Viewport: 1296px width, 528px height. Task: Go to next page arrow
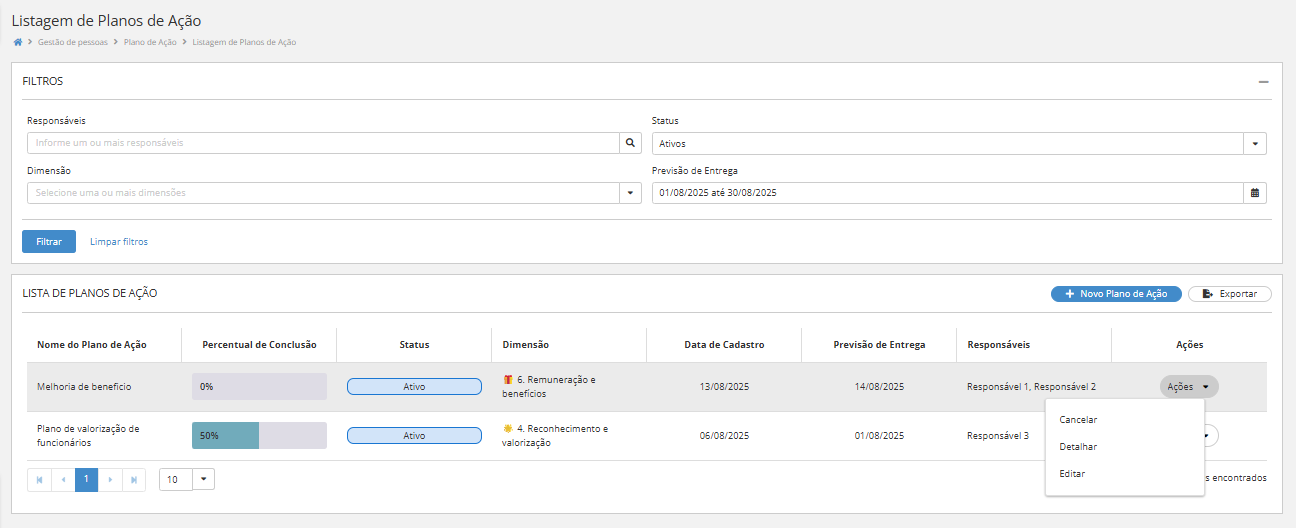coord(110,480)
